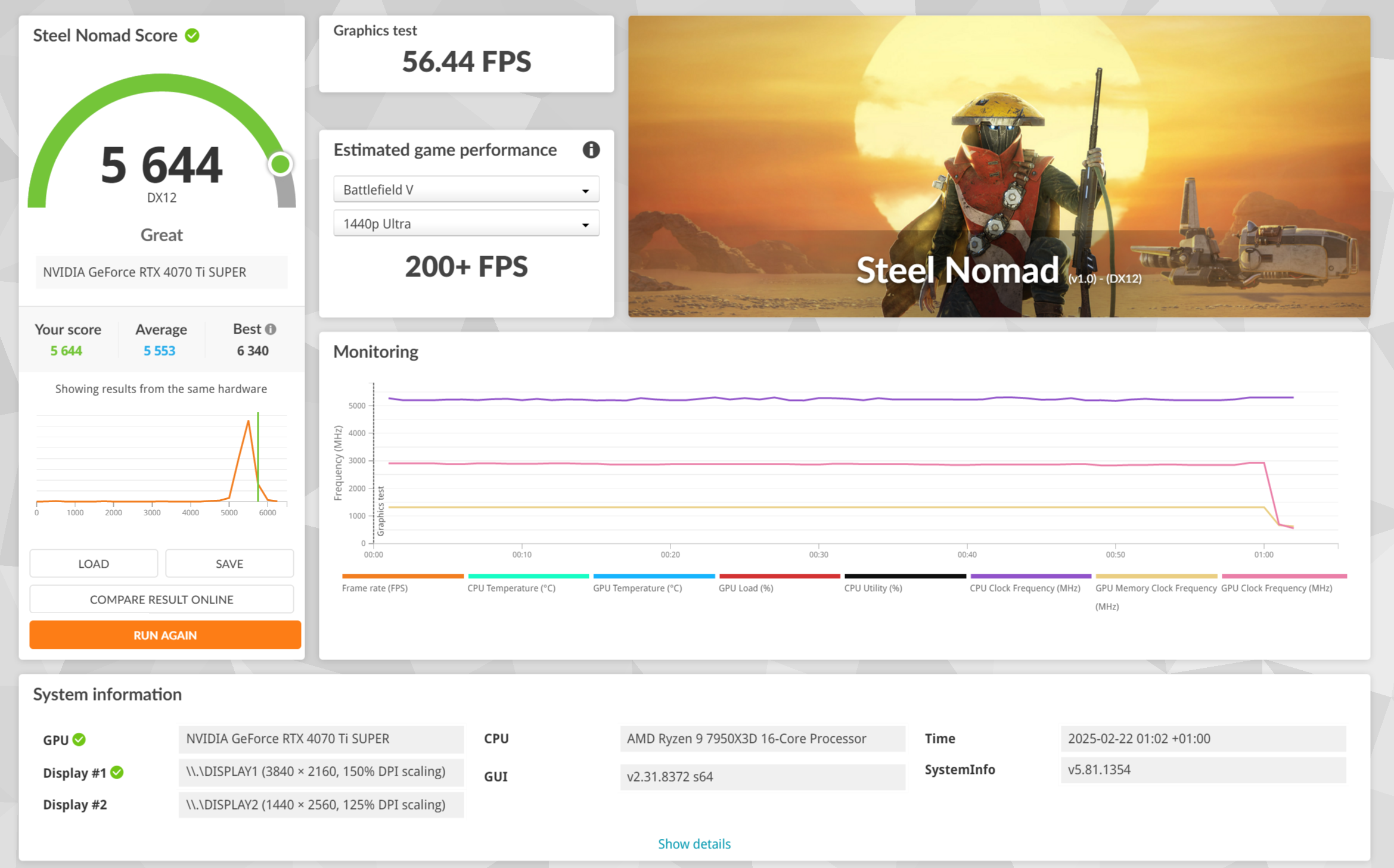1394x868 pixels.
Task: Click the Average score 5 553 value
Action: 159,350
